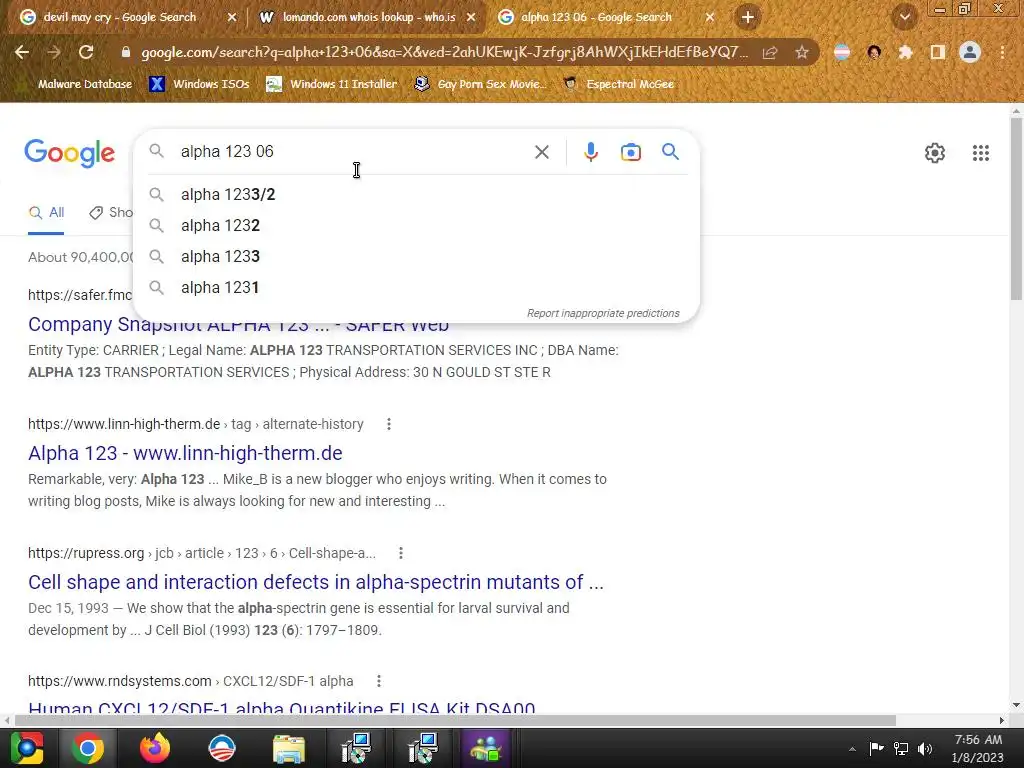The height and width of the screenshot is (768, 1024).
Task: Choose suggestion alpha 1231
Action: [416, 287]
